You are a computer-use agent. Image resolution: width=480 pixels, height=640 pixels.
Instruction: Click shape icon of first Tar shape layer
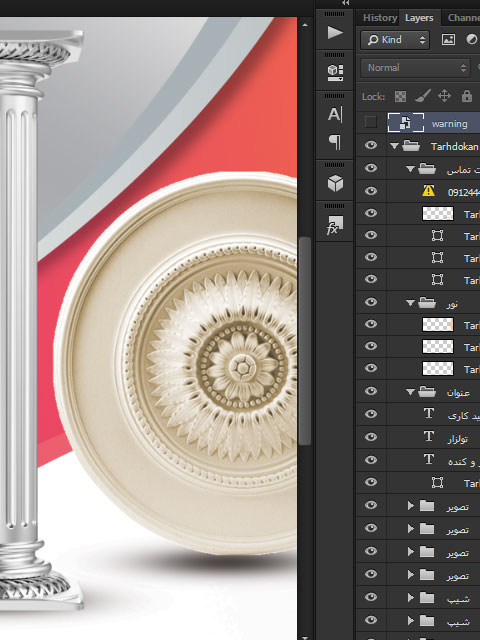pos(438,236)
